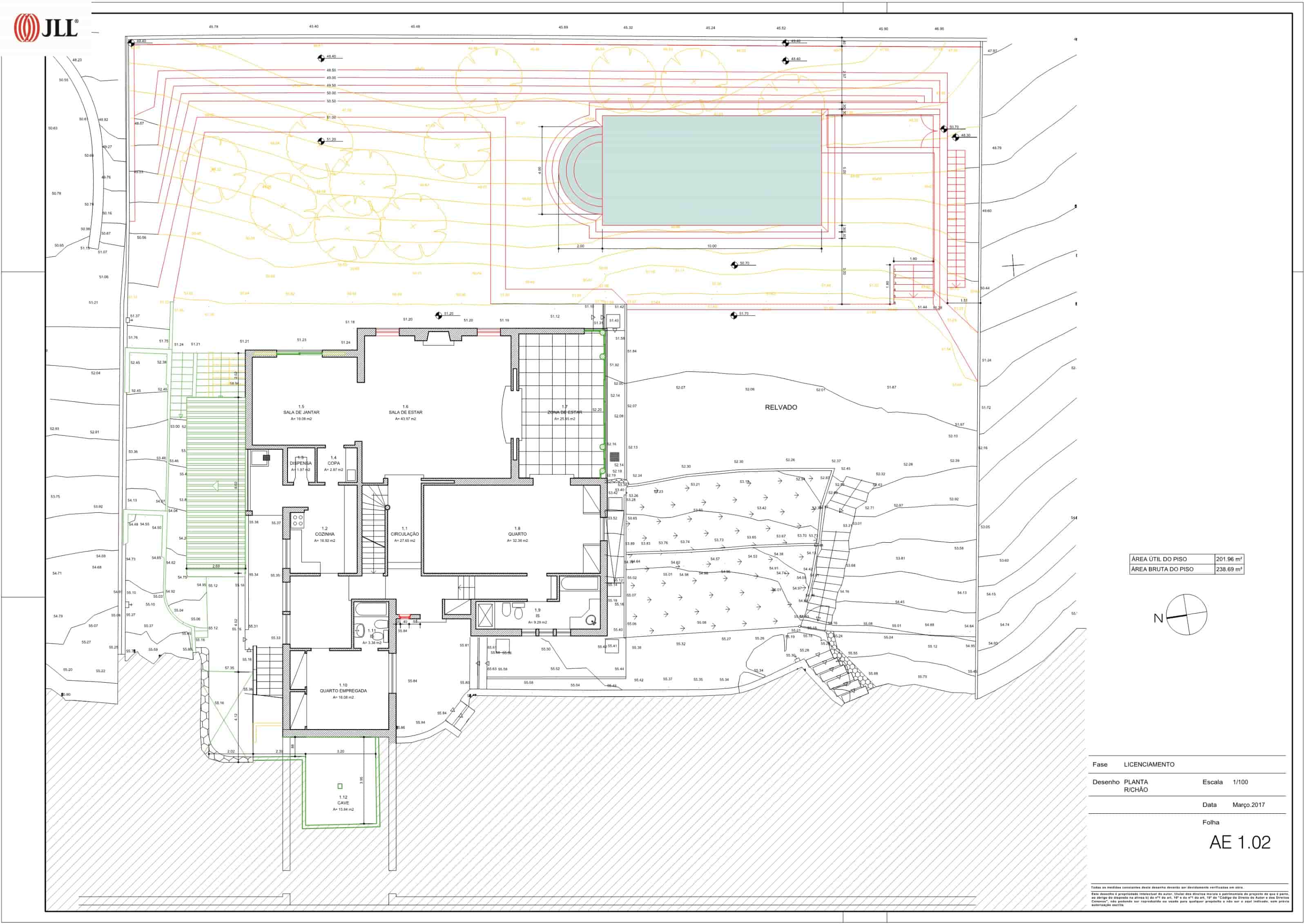
Task: Click the ÁREA BRUTA DO PISO cell
Action: 1172,569
